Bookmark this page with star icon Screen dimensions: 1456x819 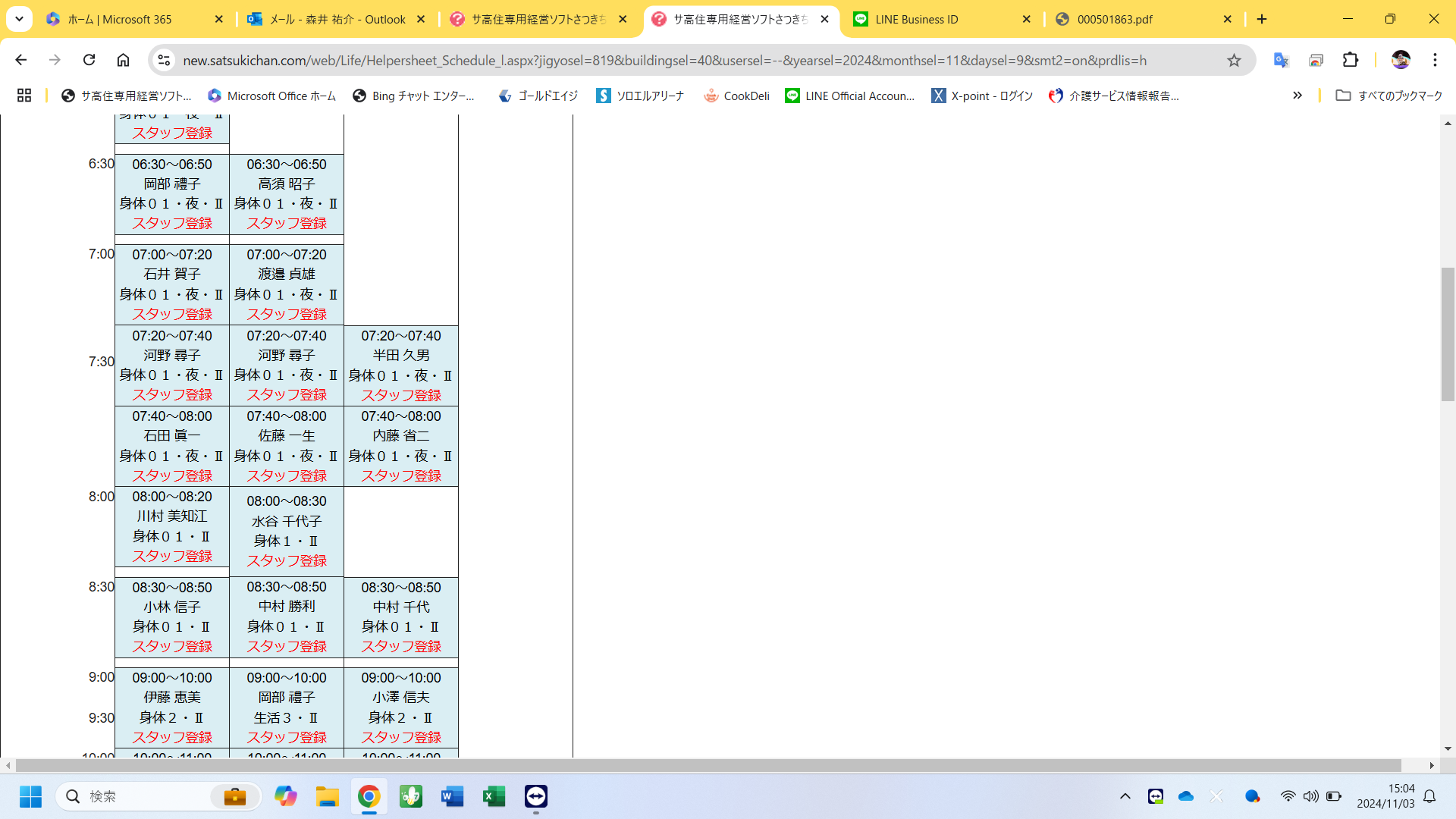click(1234, 60)
